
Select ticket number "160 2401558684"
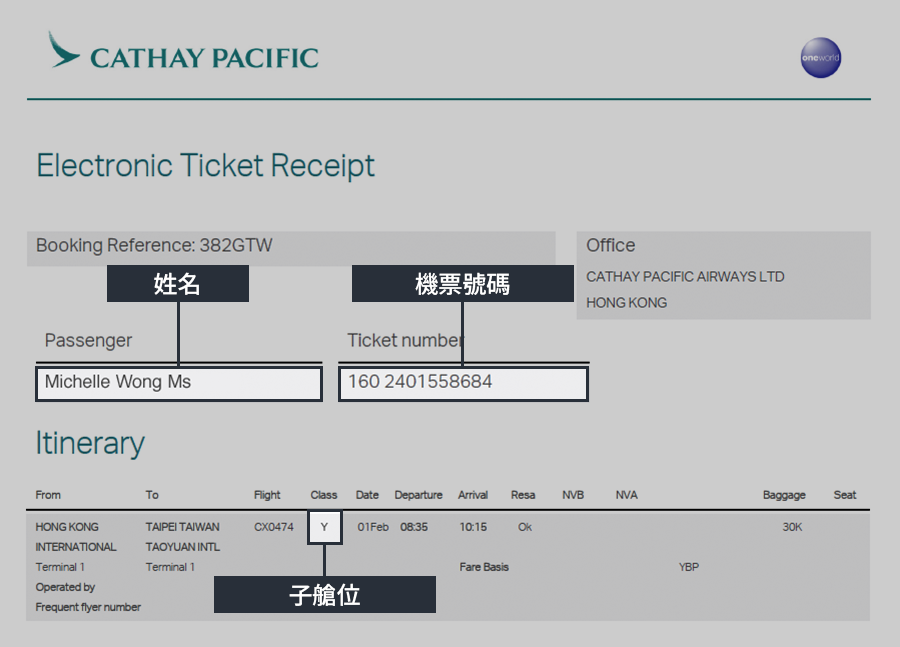point(420,382)
